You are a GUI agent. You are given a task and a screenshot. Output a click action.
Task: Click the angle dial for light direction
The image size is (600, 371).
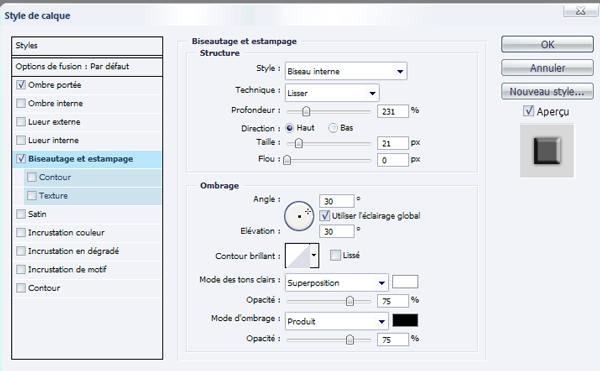tap(299, 216)
